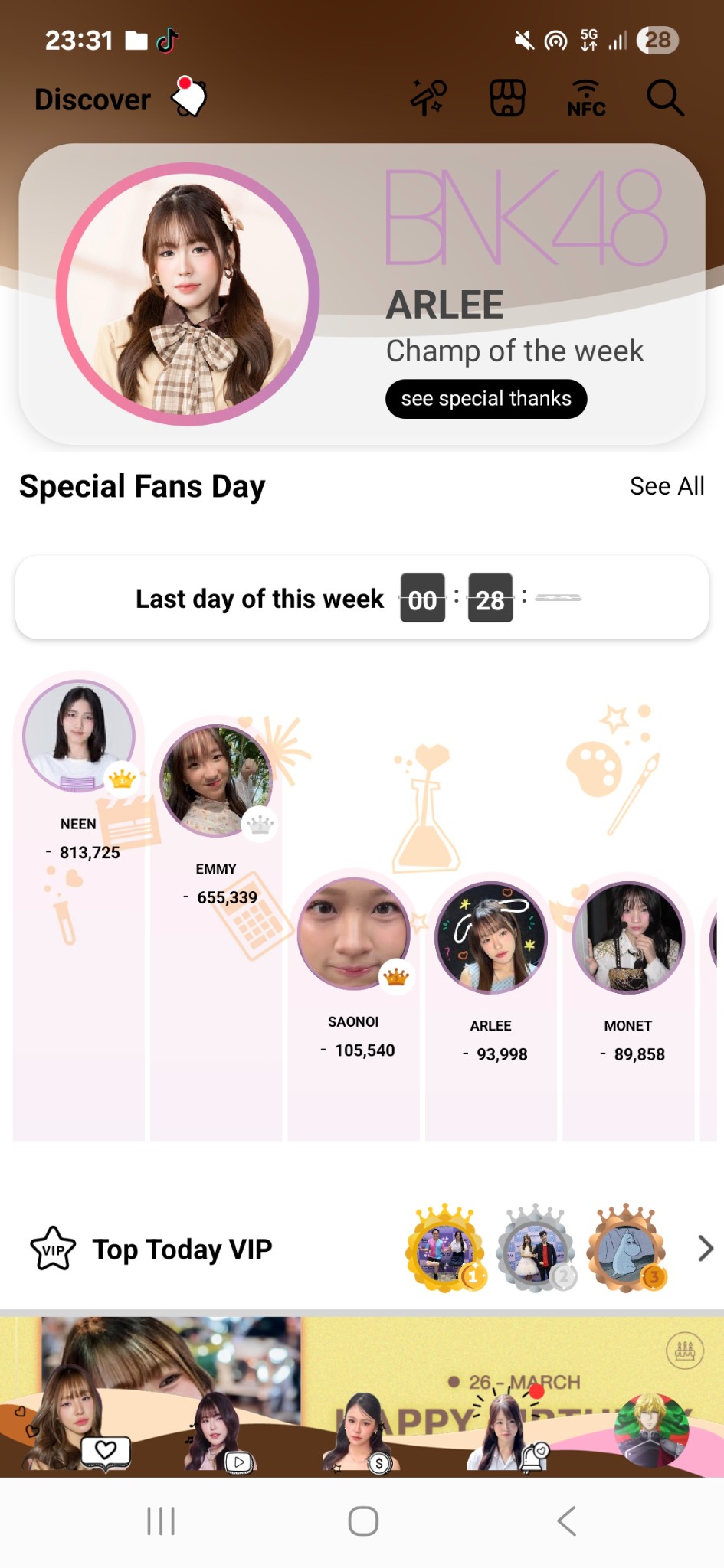
Task: Open NEEN's ranking profile picture
Action: coord(78,735)
